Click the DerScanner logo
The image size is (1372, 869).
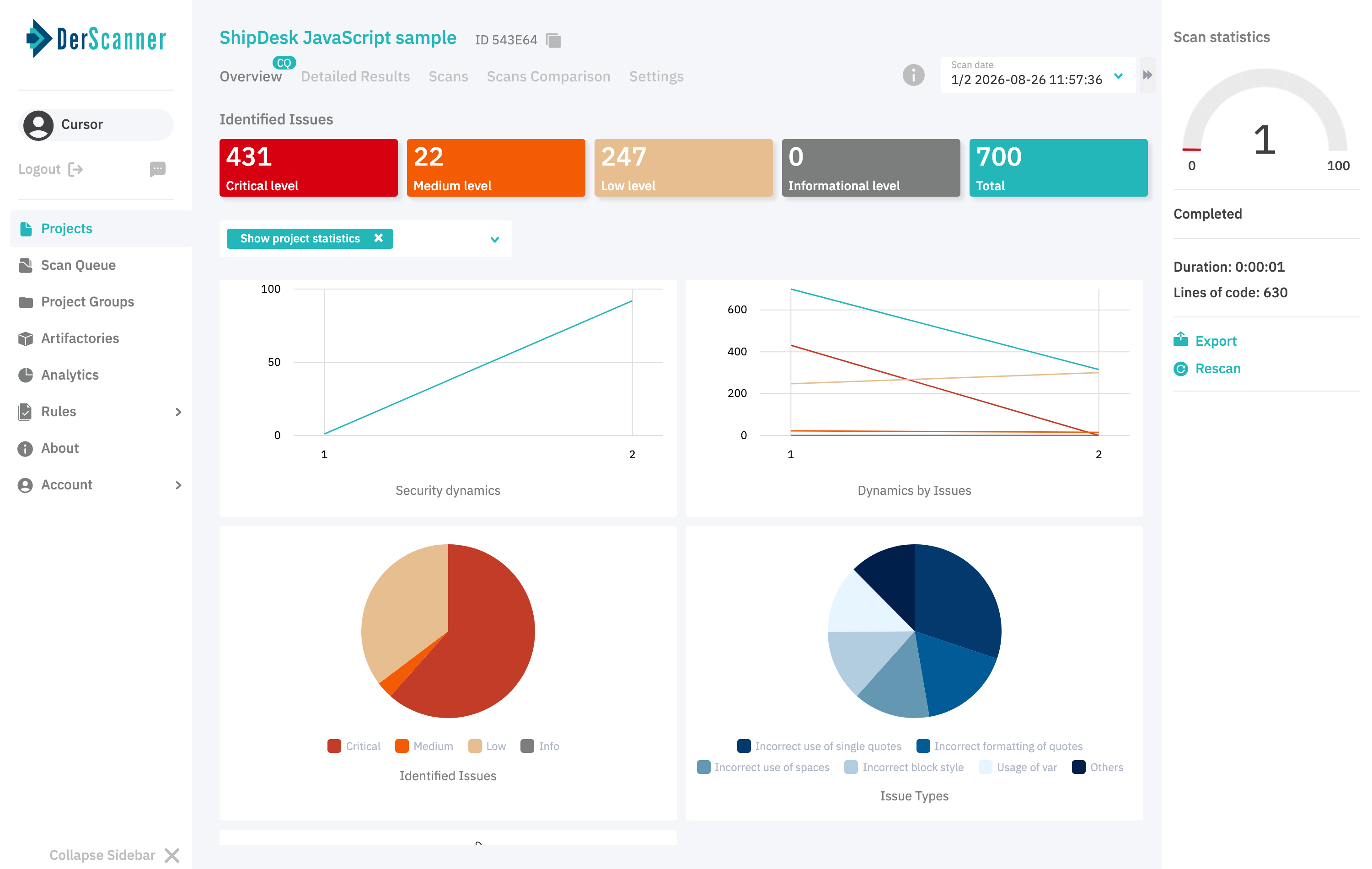(x=96, y=39)
